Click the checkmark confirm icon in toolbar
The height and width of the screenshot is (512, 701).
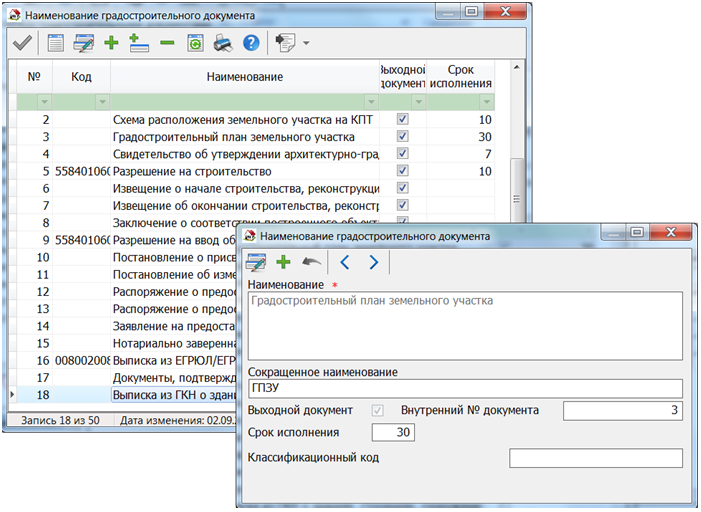[x=21, y=43]
